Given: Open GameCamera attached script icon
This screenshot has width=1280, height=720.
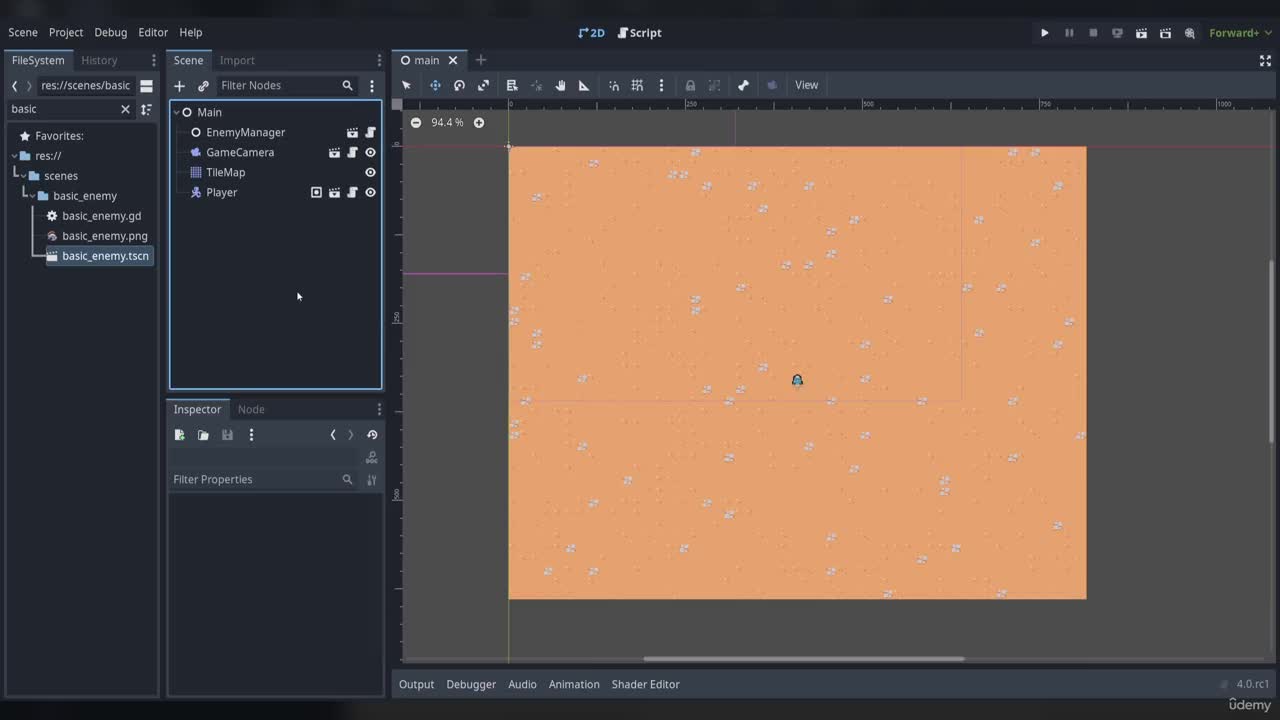Looking at the screenshot, I should pos(352,152).
